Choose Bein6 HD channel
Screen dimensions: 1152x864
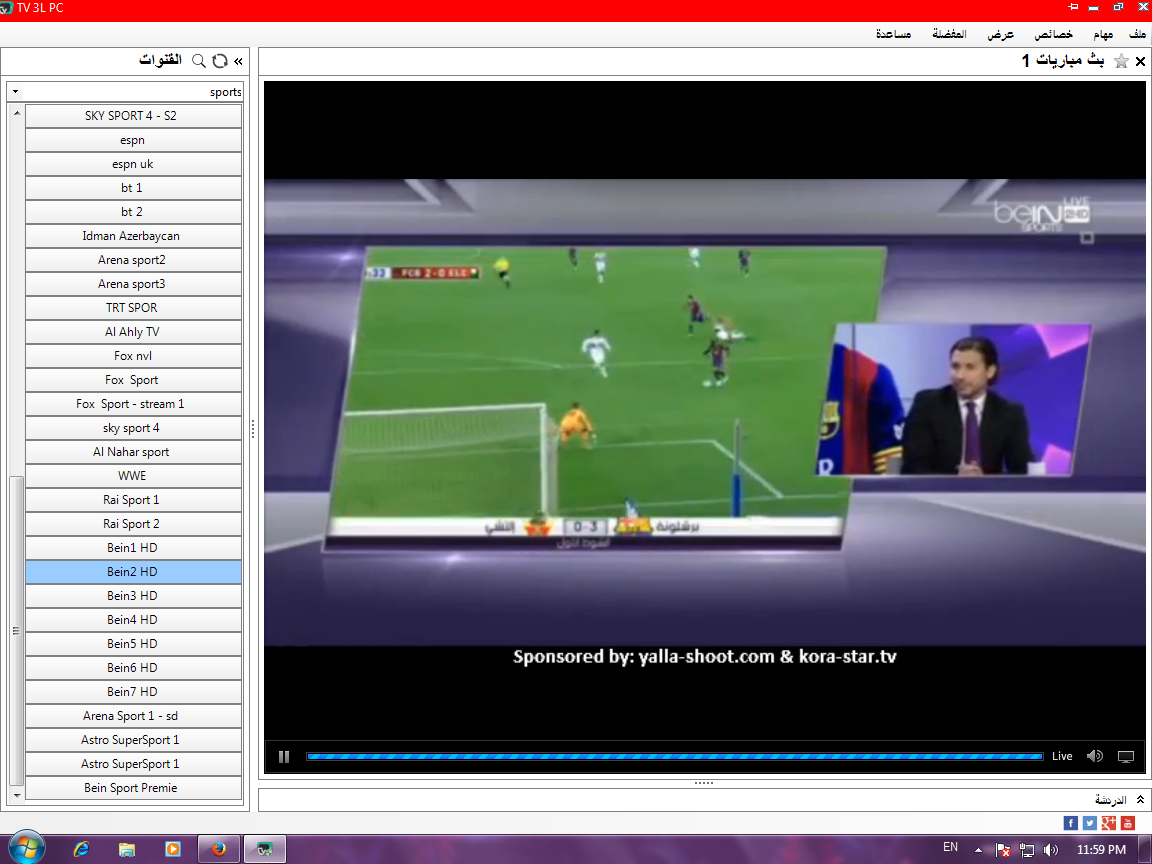click(x=133, y=668)
